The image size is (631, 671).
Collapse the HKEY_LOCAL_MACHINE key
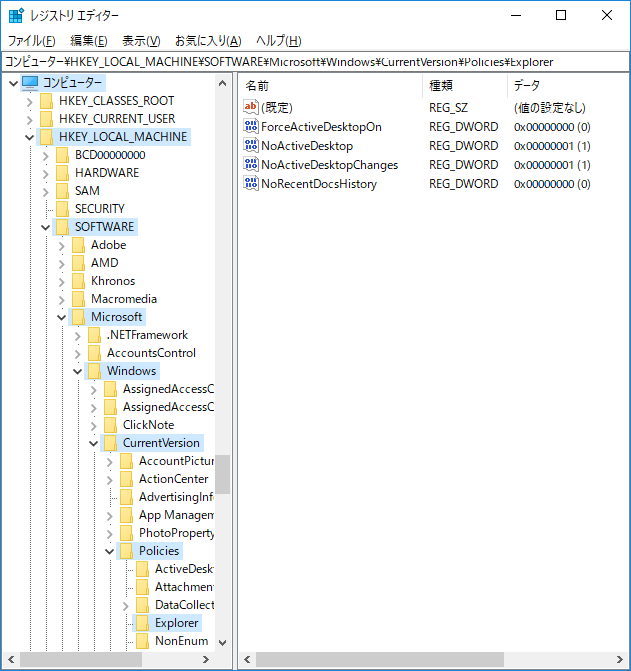[x=29, y=137]
